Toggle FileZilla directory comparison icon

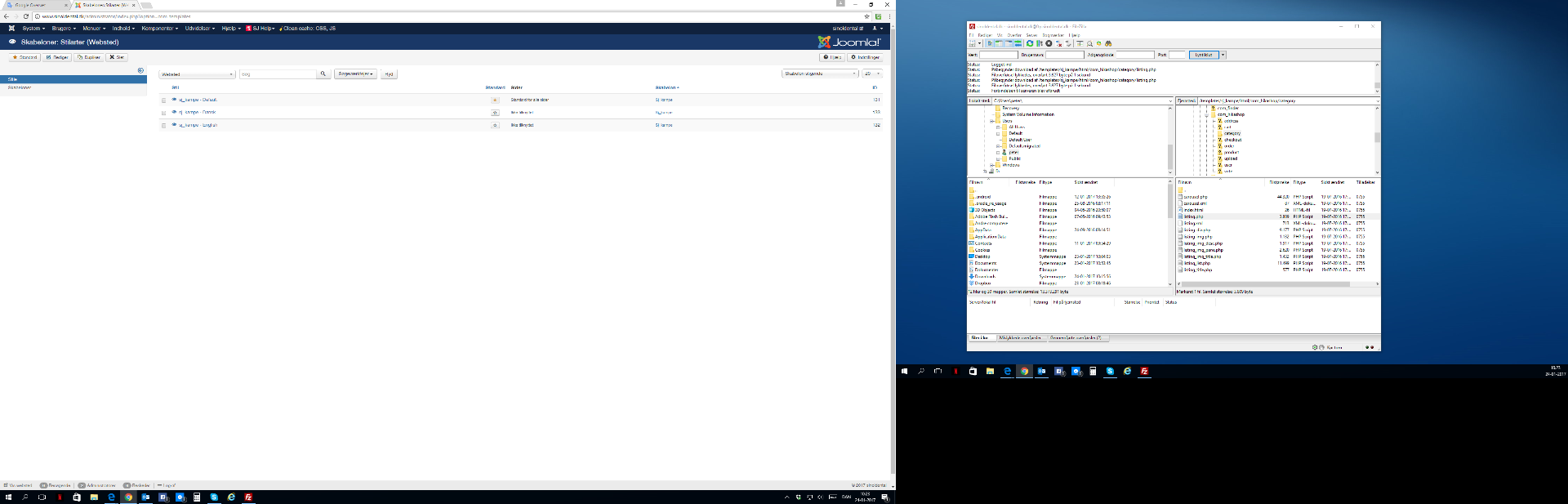(1089, 43)
